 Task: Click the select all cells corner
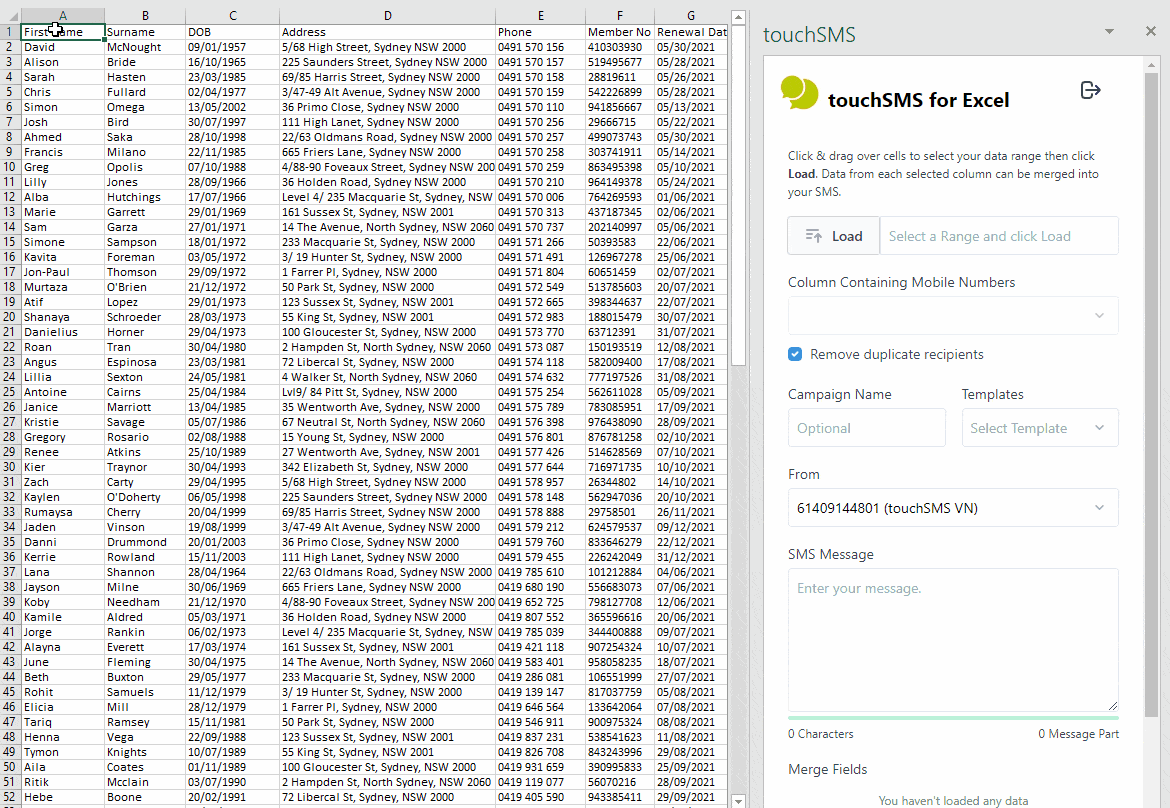point(10,16)
